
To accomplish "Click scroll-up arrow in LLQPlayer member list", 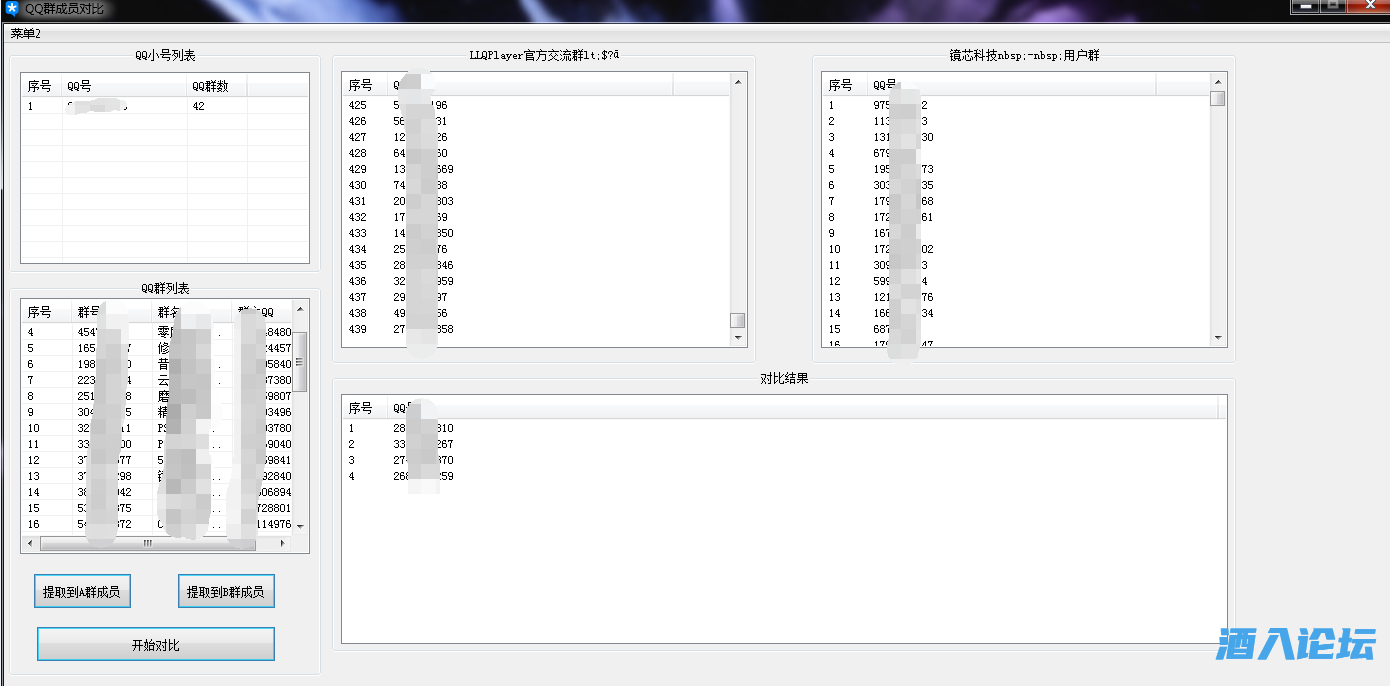I will (x=738, y=82).
